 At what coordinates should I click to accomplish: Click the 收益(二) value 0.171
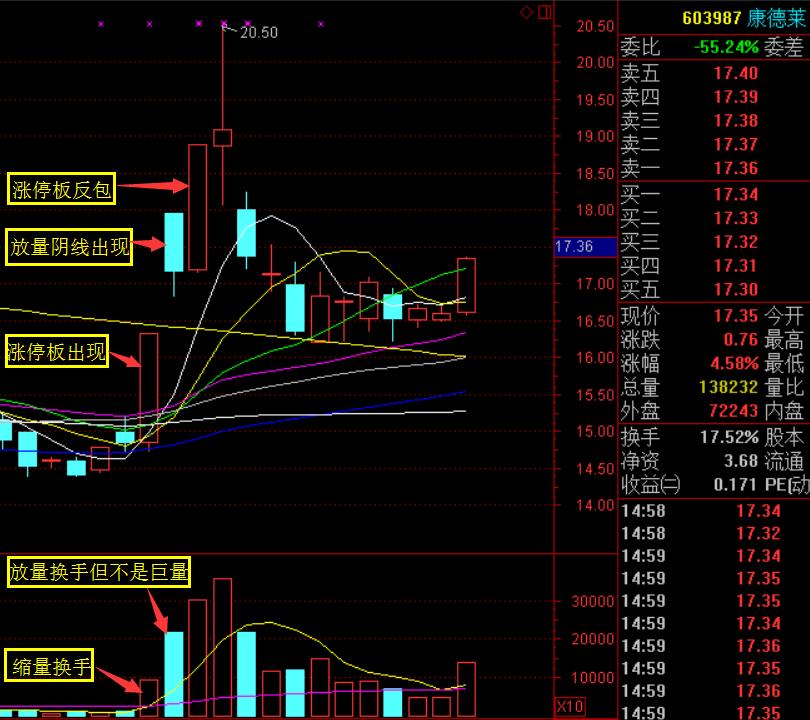pos(736,484)
